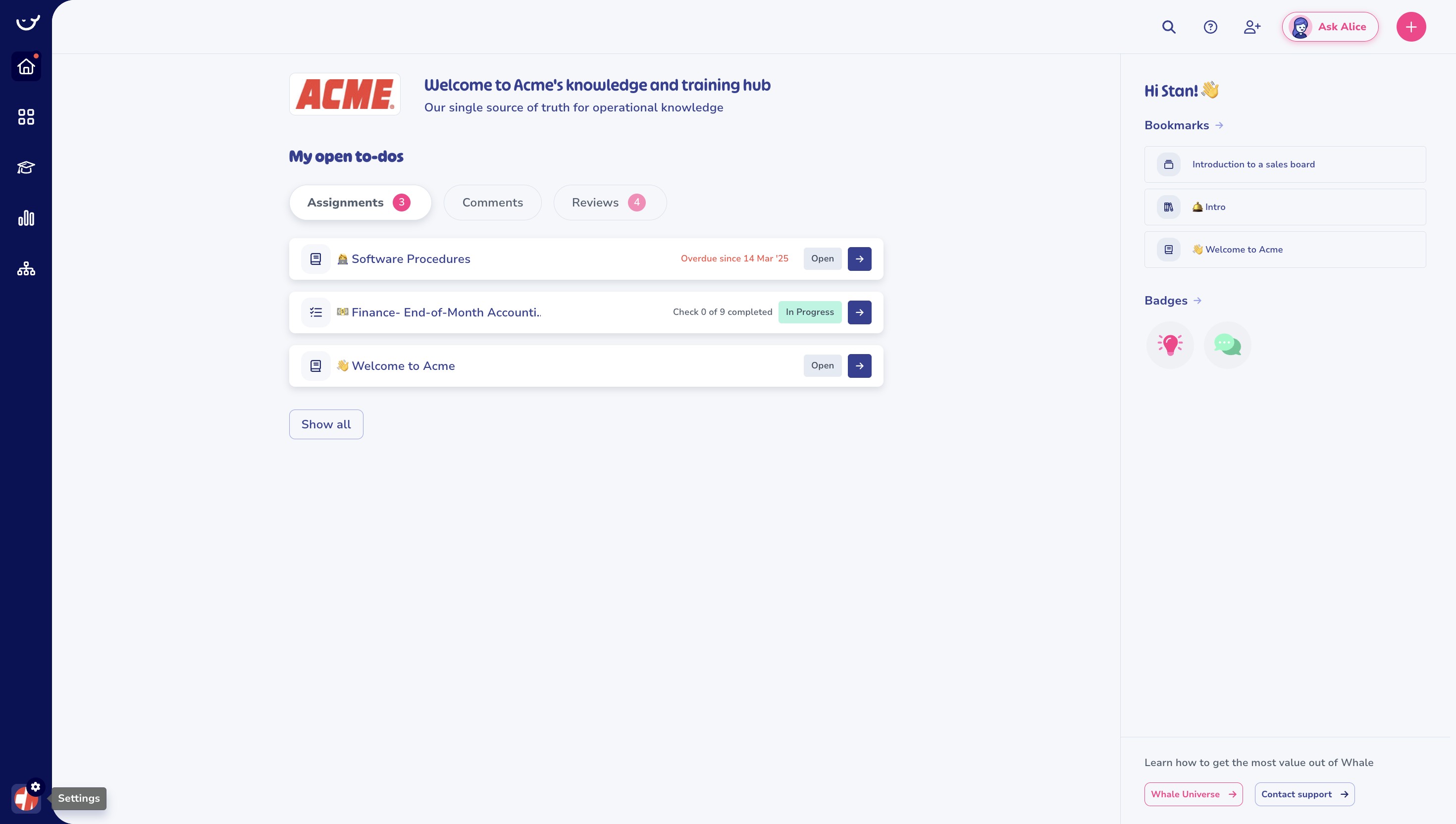This screenshot has height=824, width=1456.
Task: Open the Whale Universe link
Action: (x=1193, y=794)
